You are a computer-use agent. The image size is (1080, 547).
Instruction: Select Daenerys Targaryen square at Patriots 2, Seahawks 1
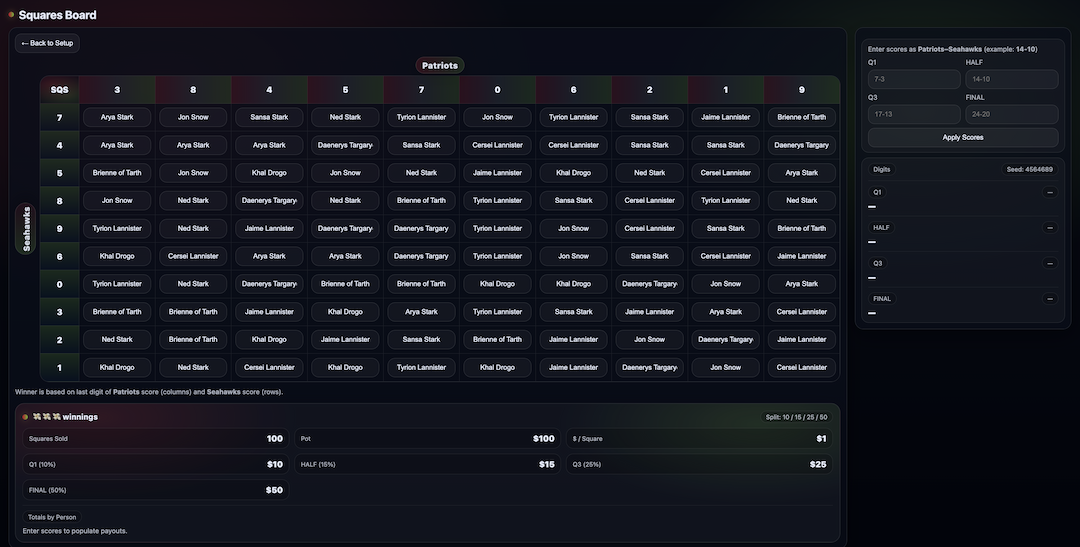650,367
